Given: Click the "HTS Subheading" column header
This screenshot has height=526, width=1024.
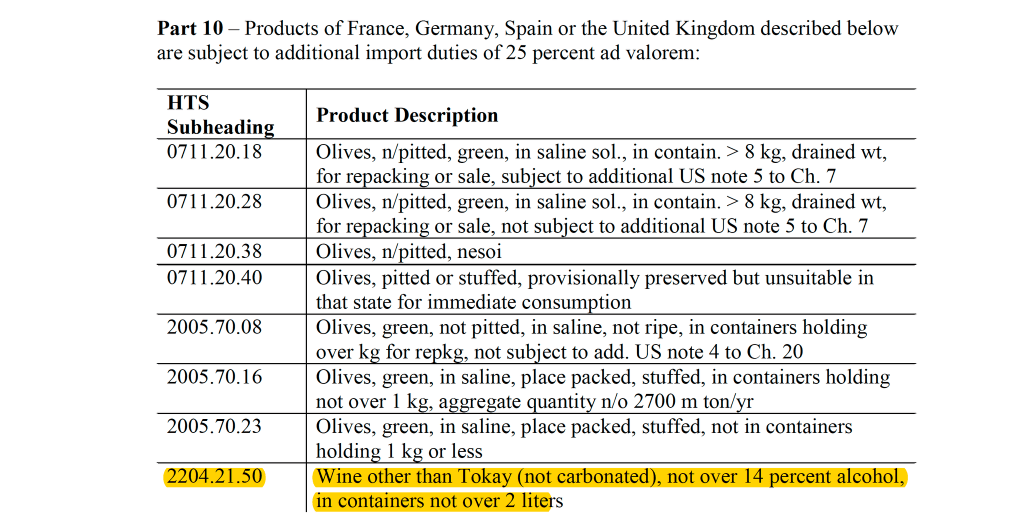Looking at the screenshot, I should [x=220, y=115].
